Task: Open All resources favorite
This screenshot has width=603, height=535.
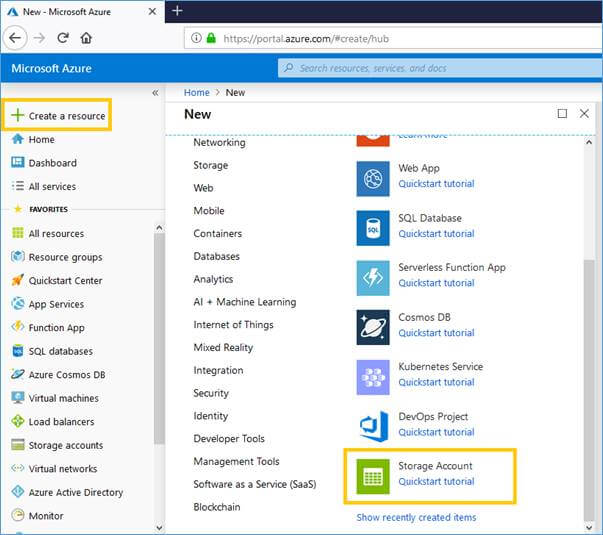Action: [x=48, y=233]
